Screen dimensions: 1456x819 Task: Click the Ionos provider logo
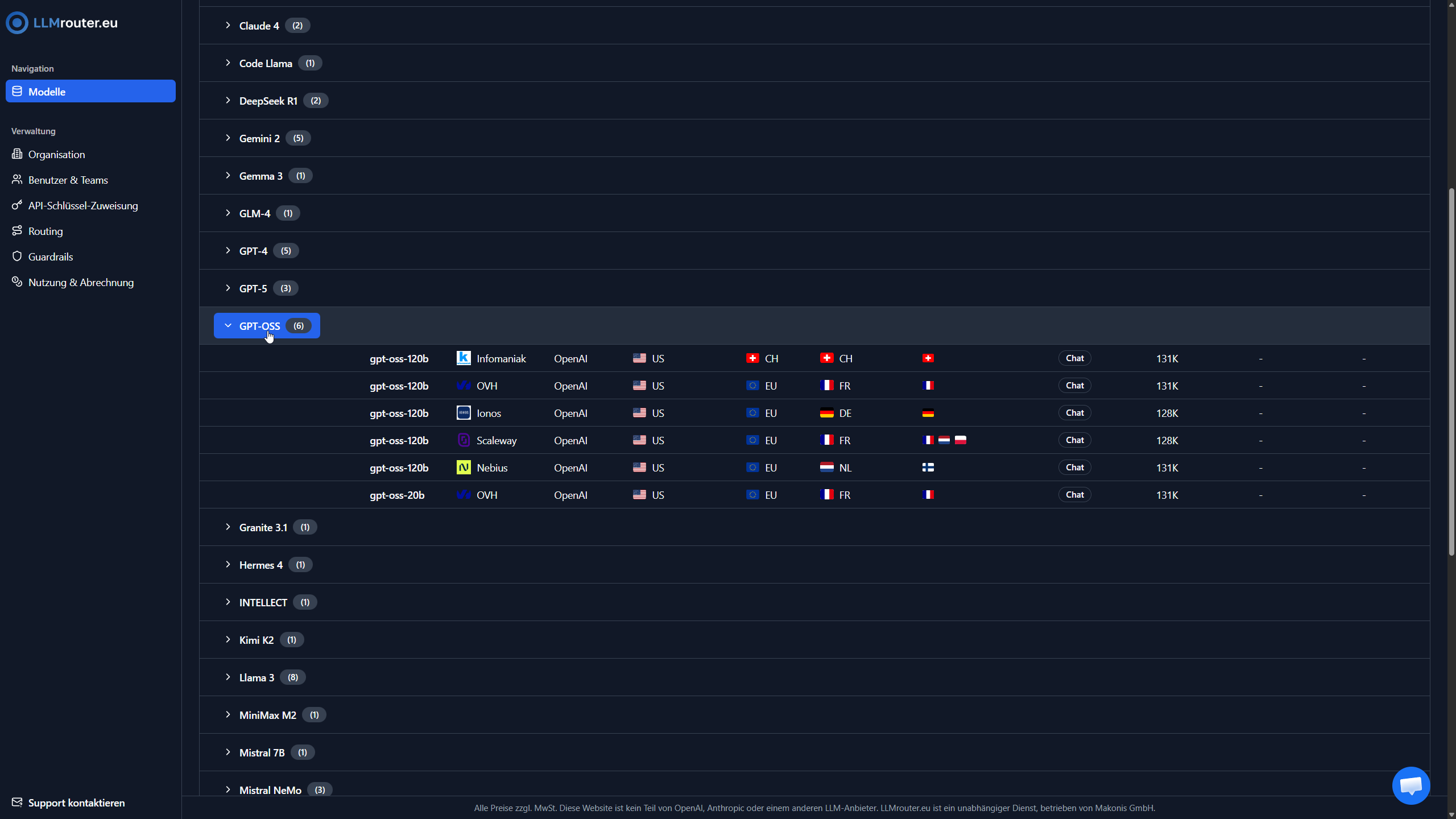(x=464, y=413)
